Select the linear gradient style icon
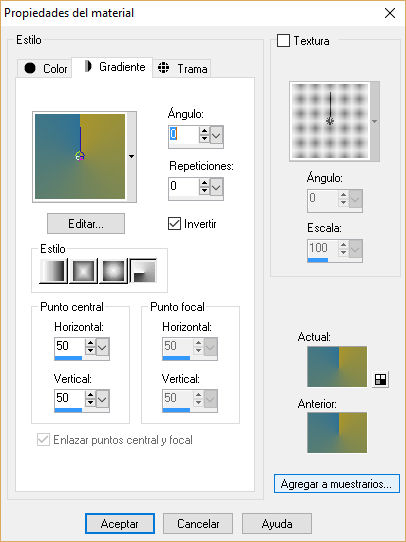The height and width of the screenshot is (542, 406). tap(53, 271)
